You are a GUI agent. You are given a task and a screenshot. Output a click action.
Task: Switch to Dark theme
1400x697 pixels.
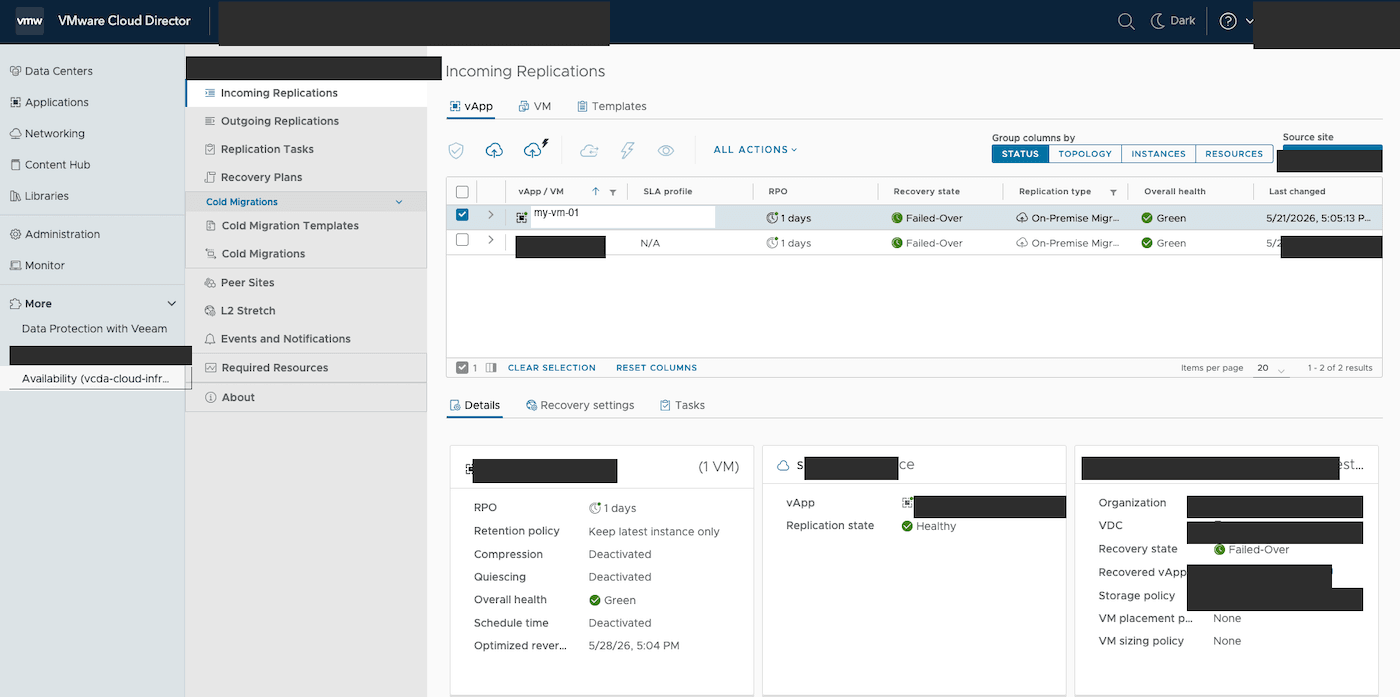pos(1173,21)
